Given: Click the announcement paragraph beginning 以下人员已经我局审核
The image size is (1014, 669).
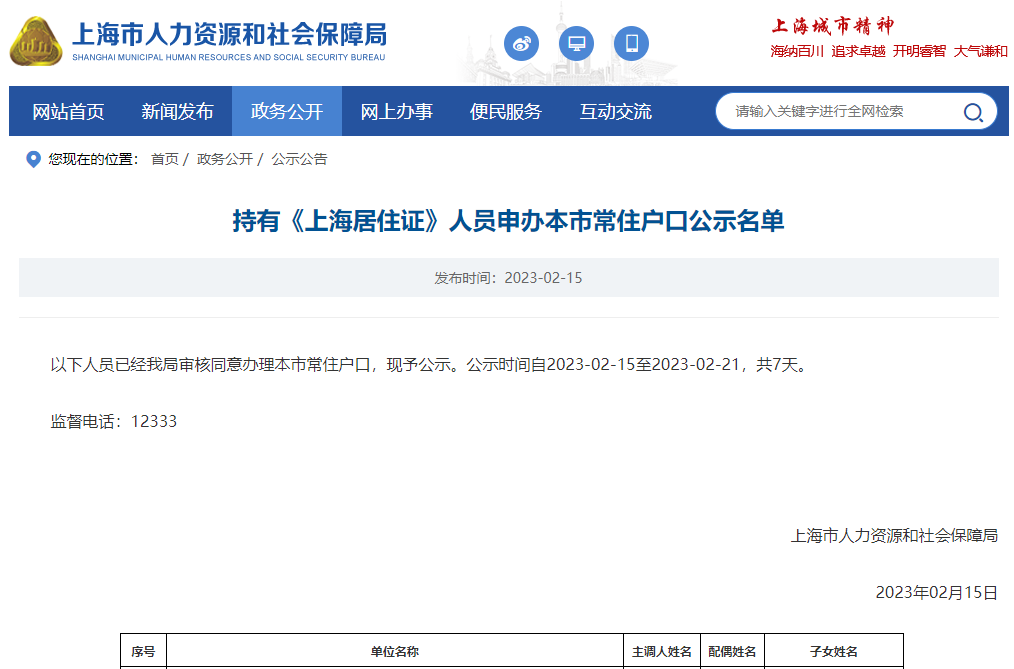Looking at the screenshot, I should (x=430, y=365).
